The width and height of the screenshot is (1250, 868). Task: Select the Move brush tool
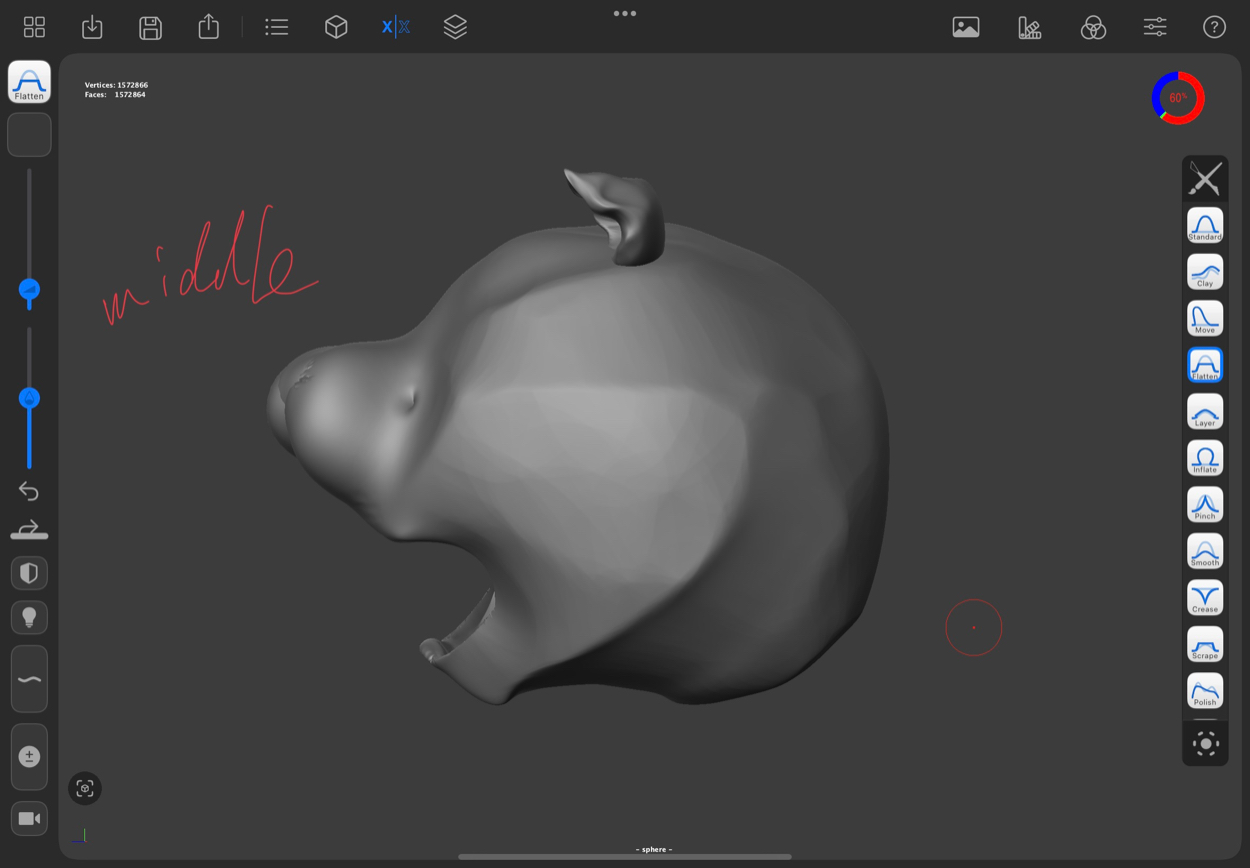tap(1204, 319)
